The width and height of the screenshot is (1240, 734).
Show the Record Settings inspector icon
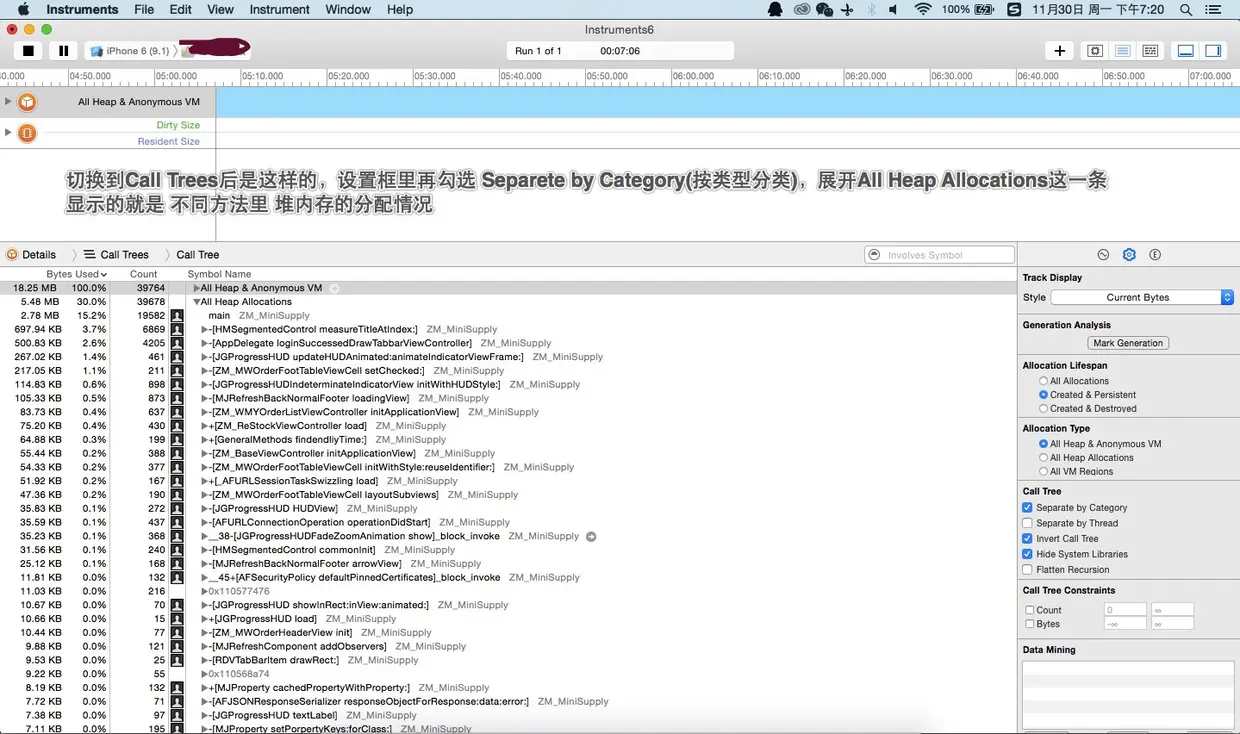coord(1103,255)
